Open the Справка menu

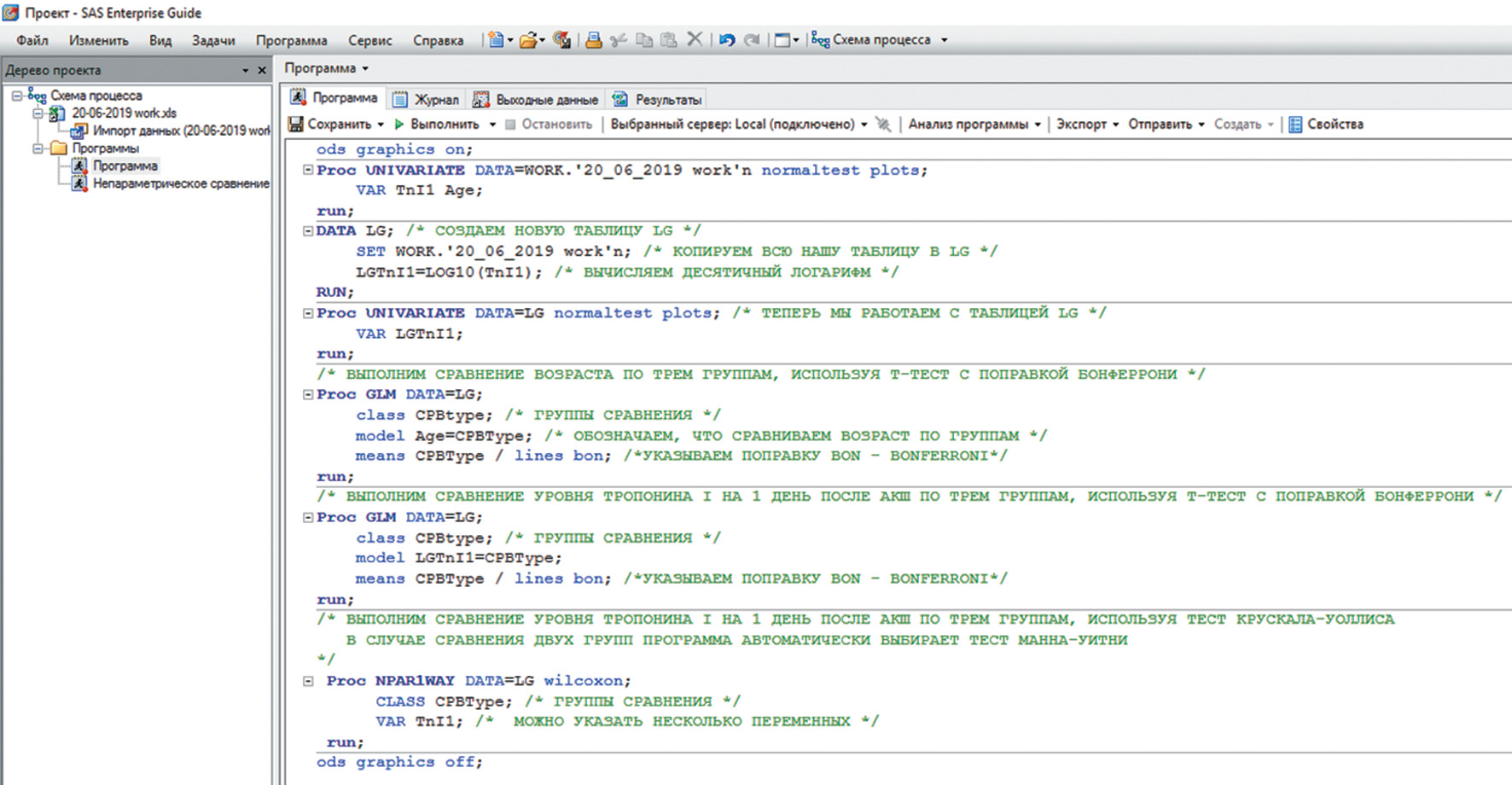pos(438,40)
